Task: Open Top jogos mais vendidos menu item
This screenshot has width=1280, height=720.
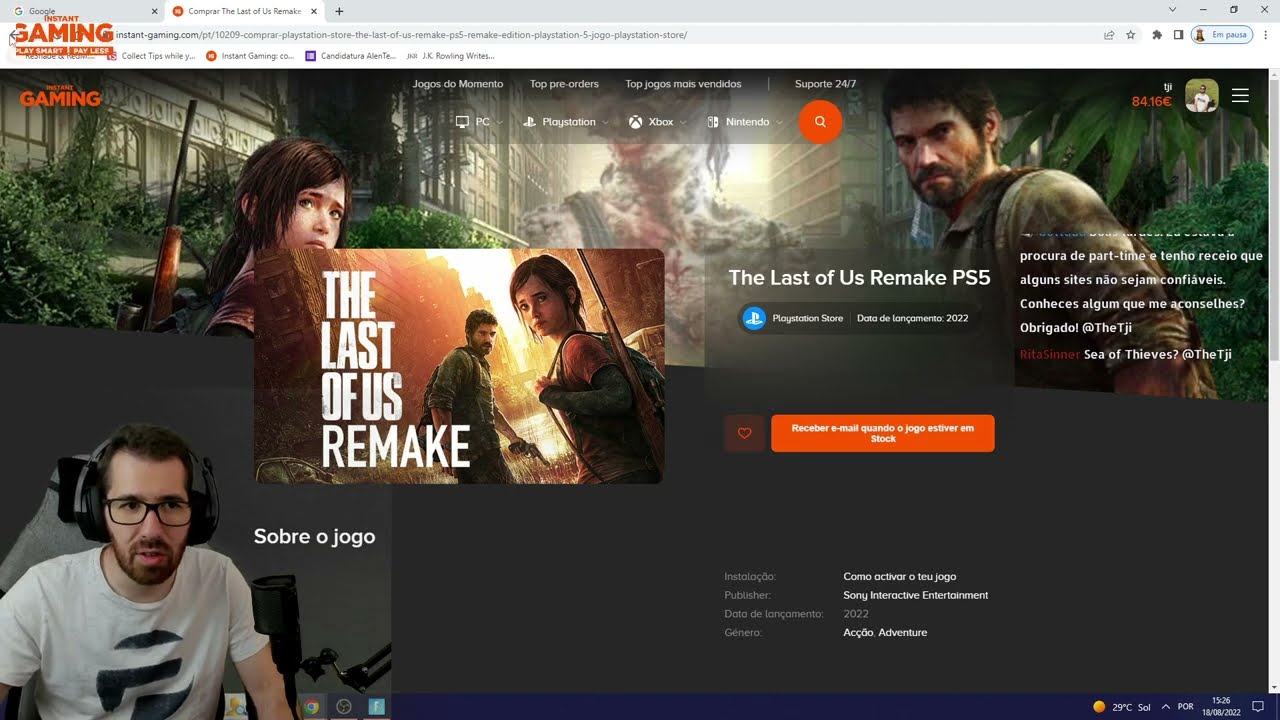Action: (683, 84)
